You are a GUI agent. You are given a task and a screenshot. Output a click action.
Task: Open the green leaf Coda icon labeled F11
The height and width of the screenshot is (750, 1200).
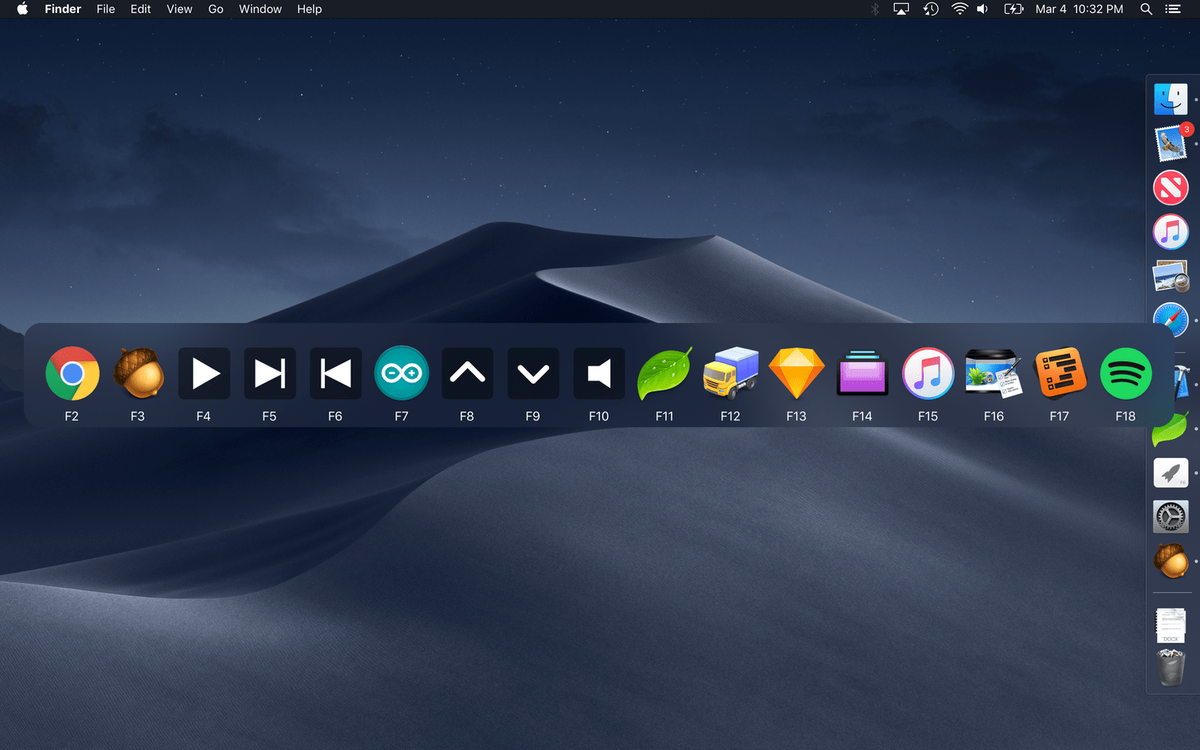click(665, 373)
